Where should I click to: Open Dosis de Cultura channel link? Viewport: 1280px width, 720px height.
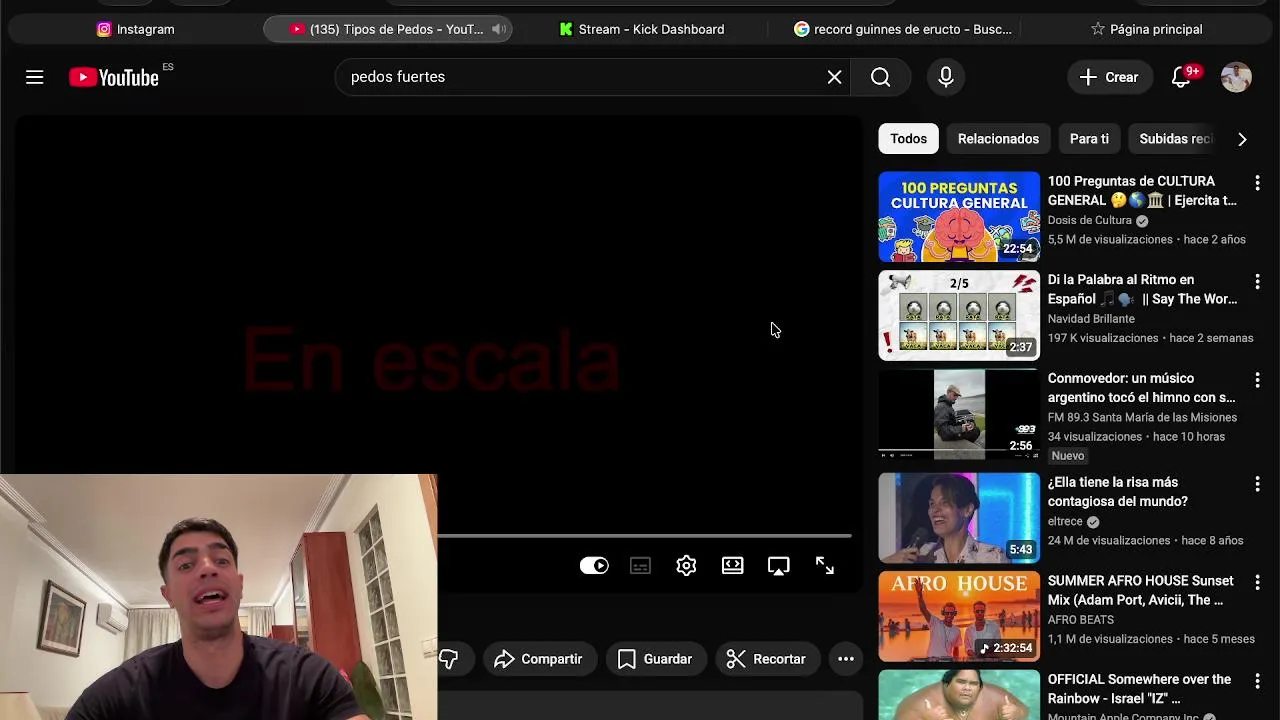pos(1090,220)
